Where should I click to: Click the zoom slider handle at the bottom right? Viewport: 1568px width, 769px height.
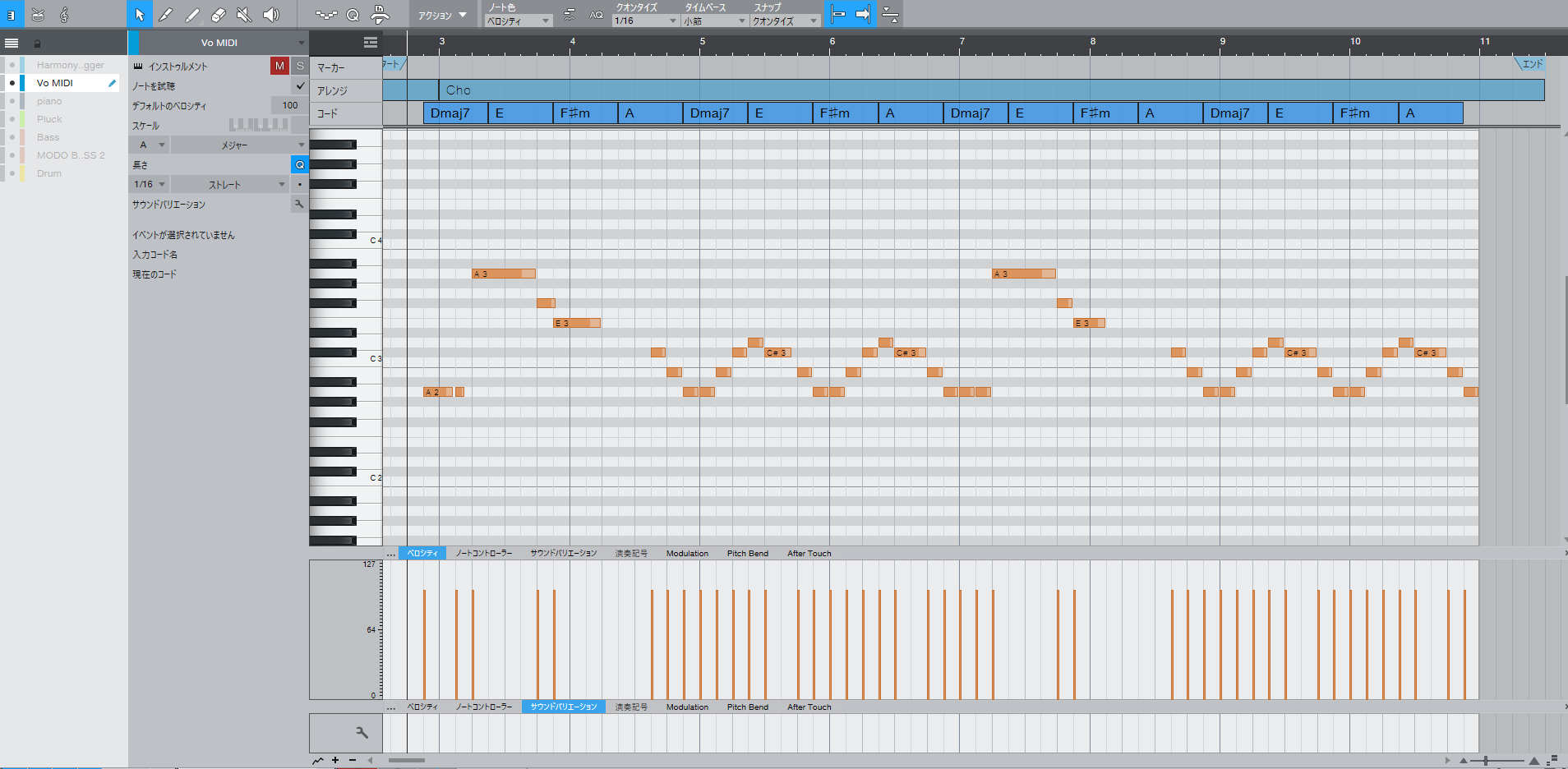pyautogui.click(x=1486, y=761)
